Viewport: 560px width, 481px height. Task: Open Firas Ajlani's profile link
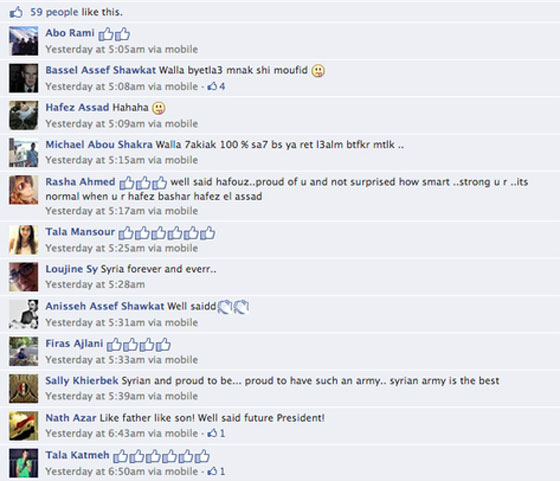74,344
